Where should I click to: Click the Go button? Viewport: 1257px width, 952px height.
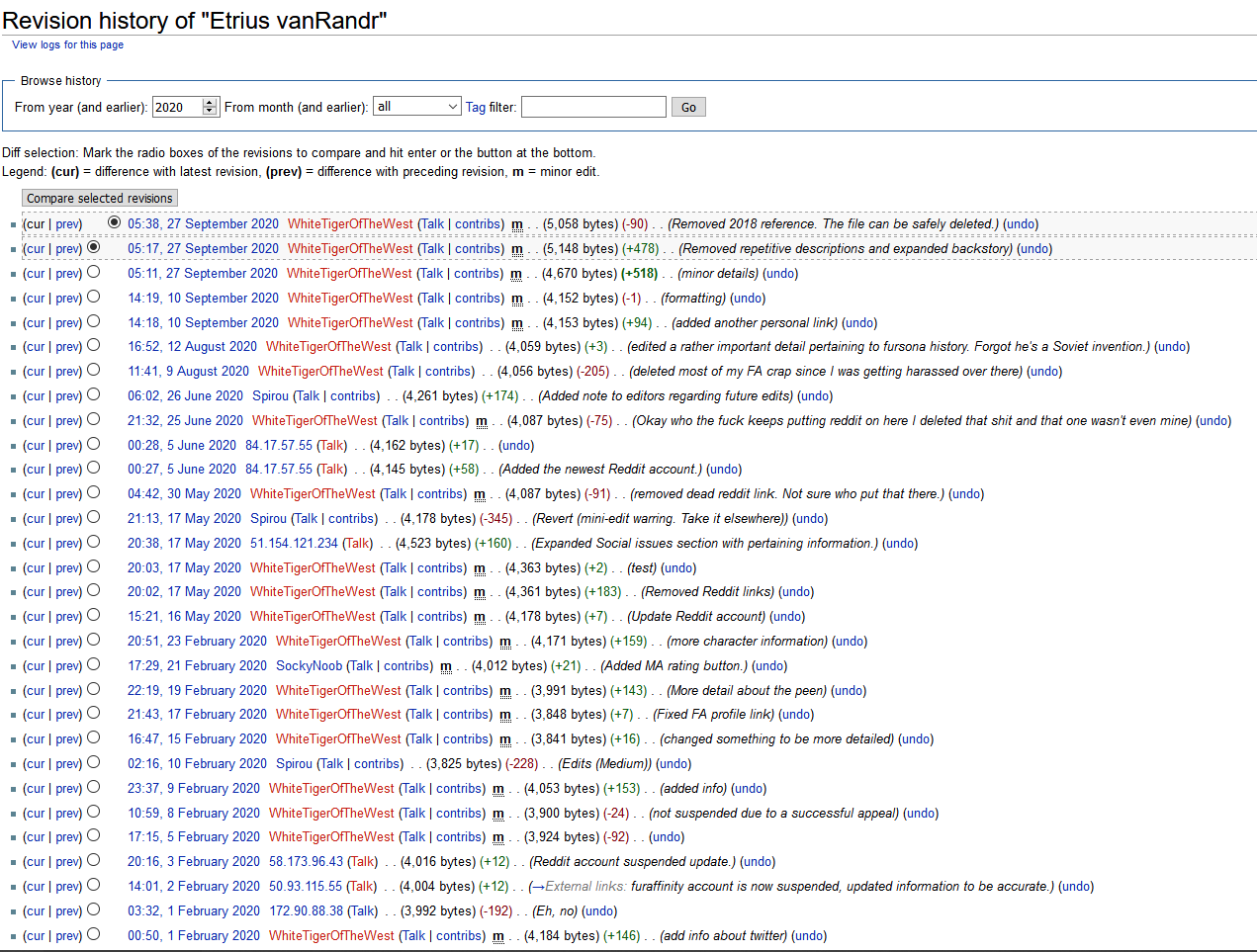tap(688, 107)
